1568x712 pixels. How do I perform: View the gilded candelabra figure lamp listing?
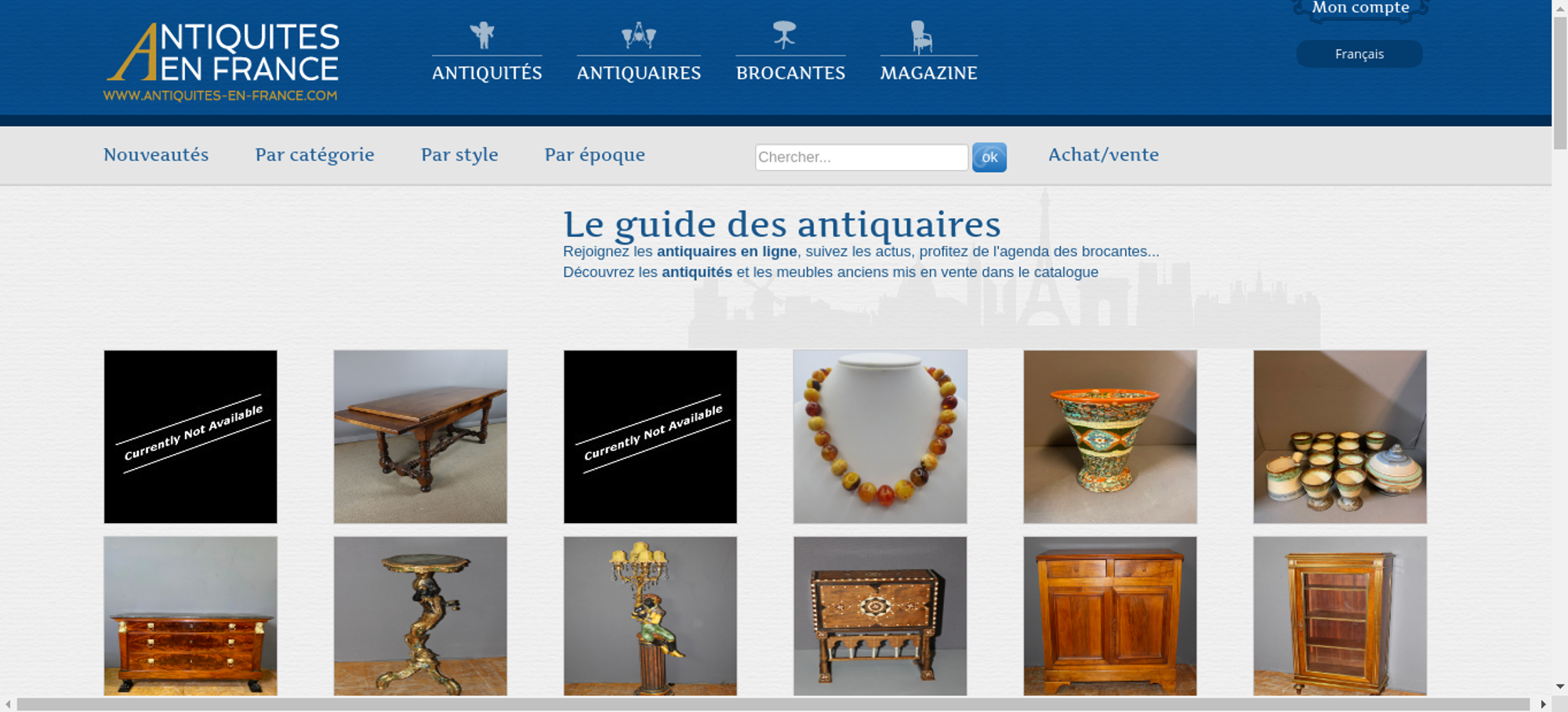coord(650,616)
